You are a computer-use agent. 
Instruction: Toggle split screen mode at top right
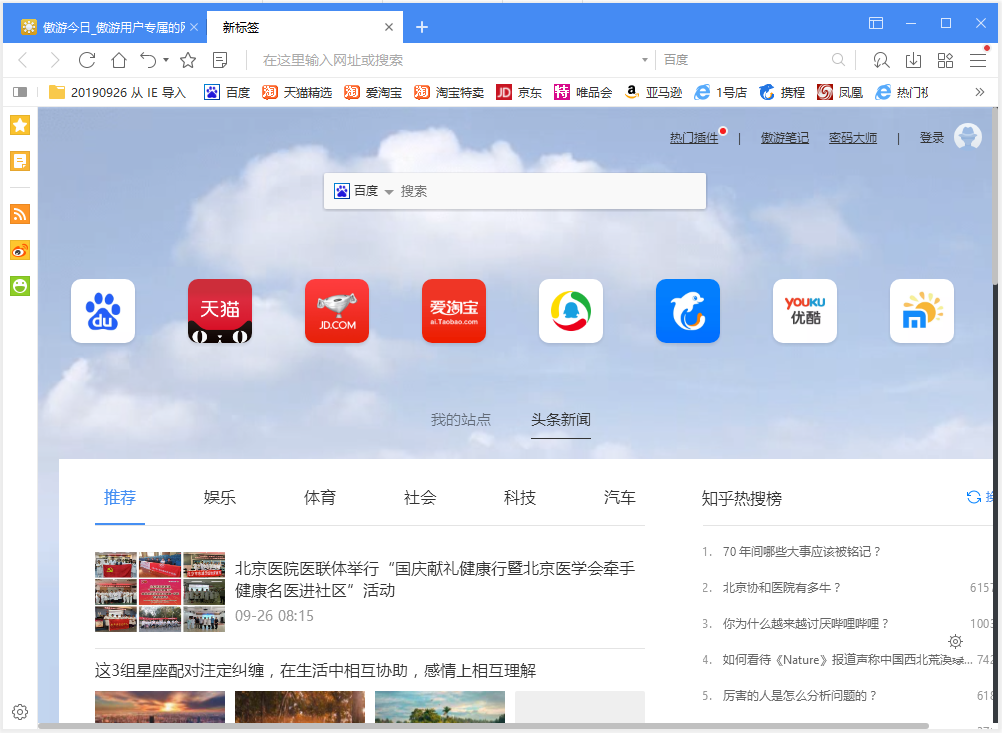[877, 21]
